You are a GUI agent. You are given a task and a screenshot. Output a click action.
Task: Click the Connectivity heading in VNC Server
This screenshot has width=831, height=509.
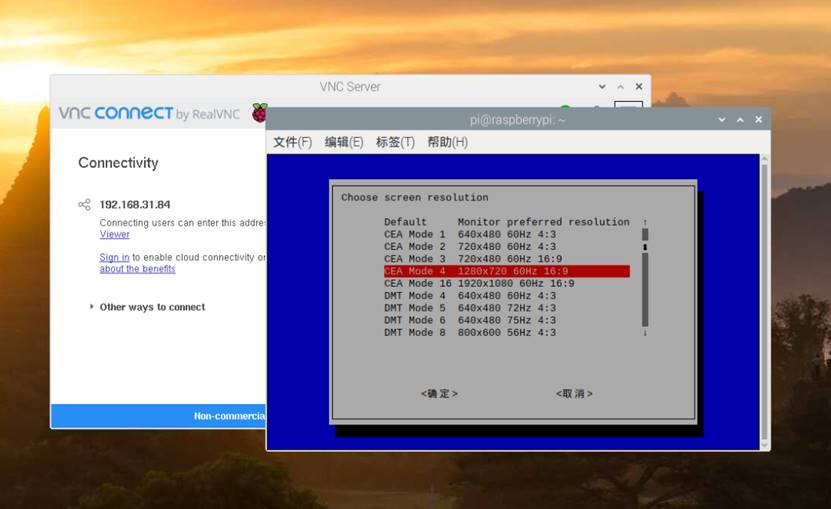[x=118, y=163]
